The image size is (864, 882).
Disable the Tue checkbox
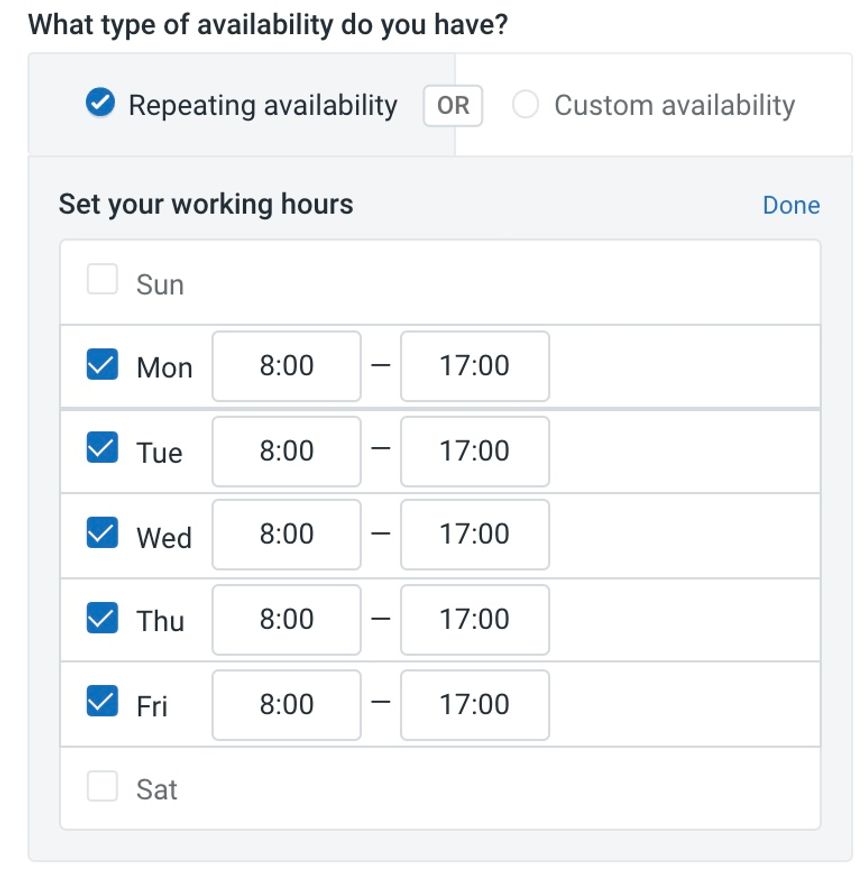[102, 447]
